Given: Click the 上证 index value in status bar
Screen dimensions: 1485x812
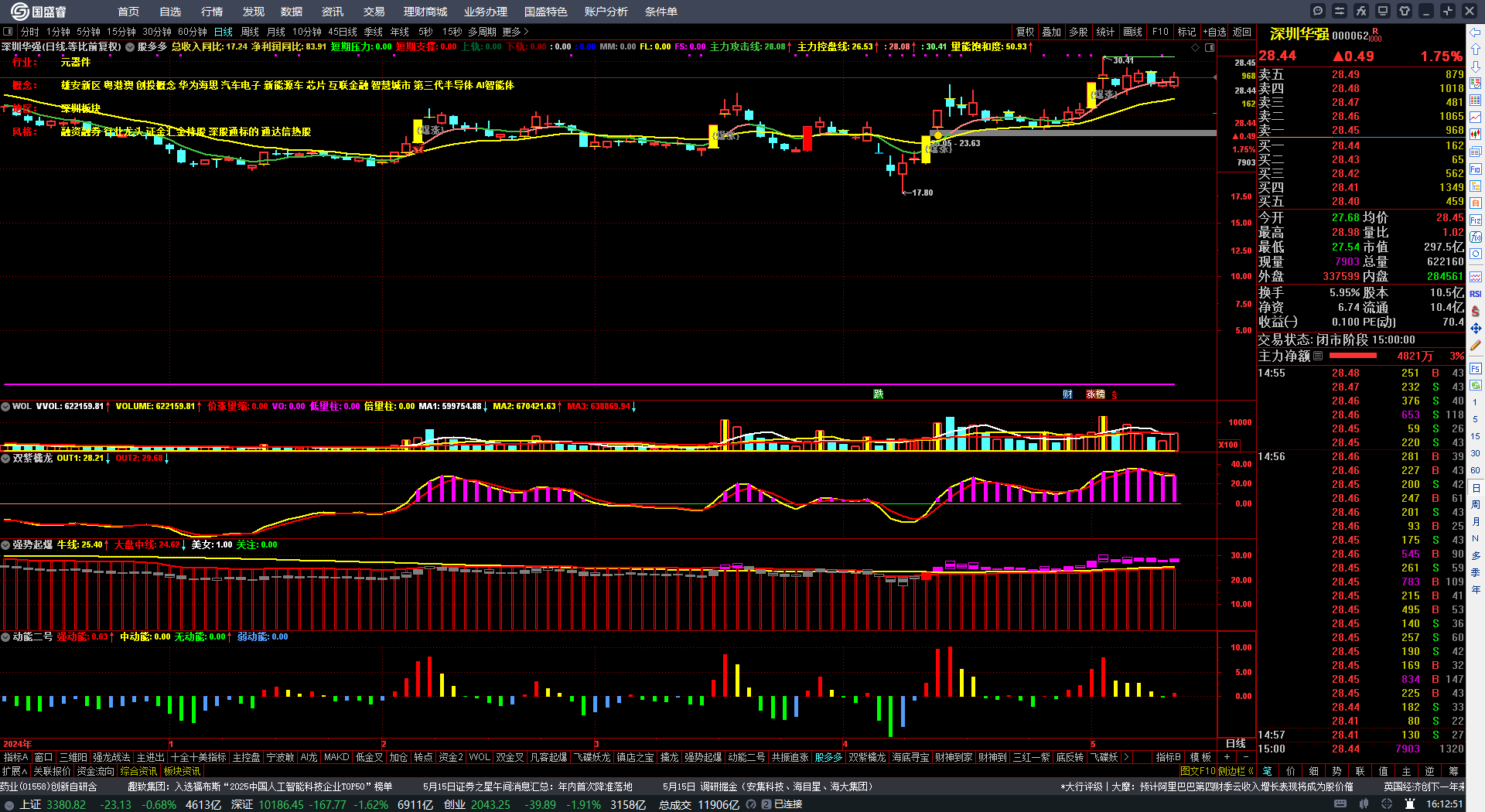Looking at the screenshot, I should (x=67, y=804).
